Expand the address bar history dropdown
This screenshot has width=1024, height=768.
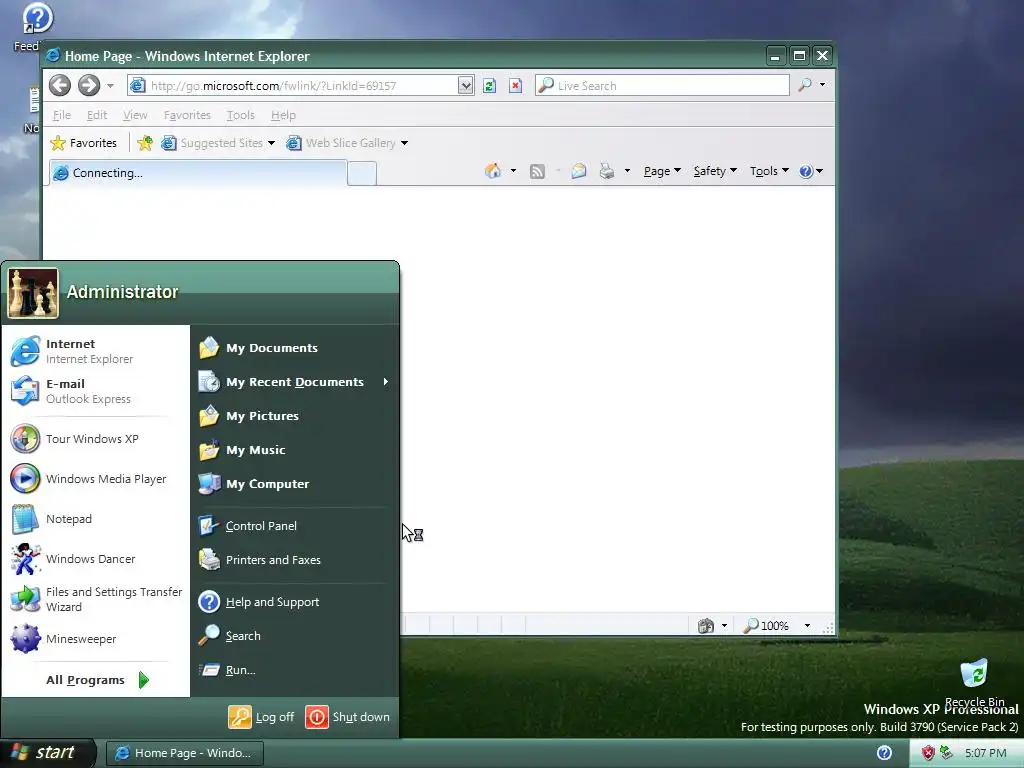coord(465,86)
